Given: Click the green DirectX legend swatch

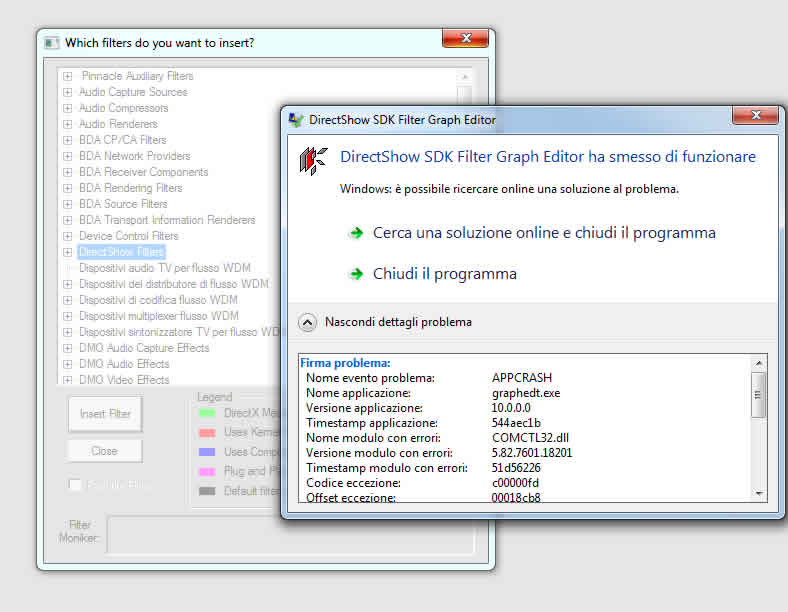Looking at the screenshot, I should (x=207, y=413).
